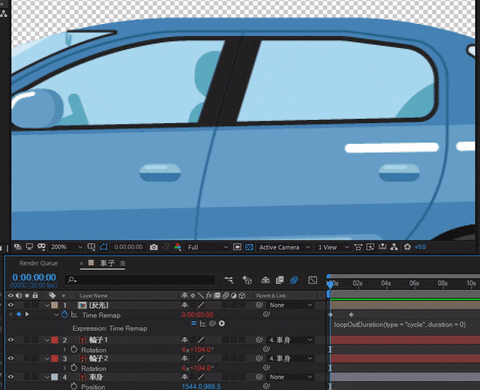Viewport: 480px width, 390px height.
Task: Take a snapshot with the camera icon
Action: [154, 247]
